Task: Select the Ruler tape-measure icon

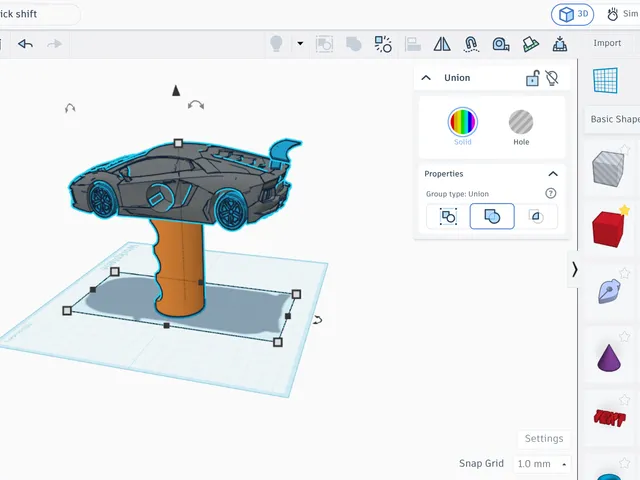Action: point(501,44)
